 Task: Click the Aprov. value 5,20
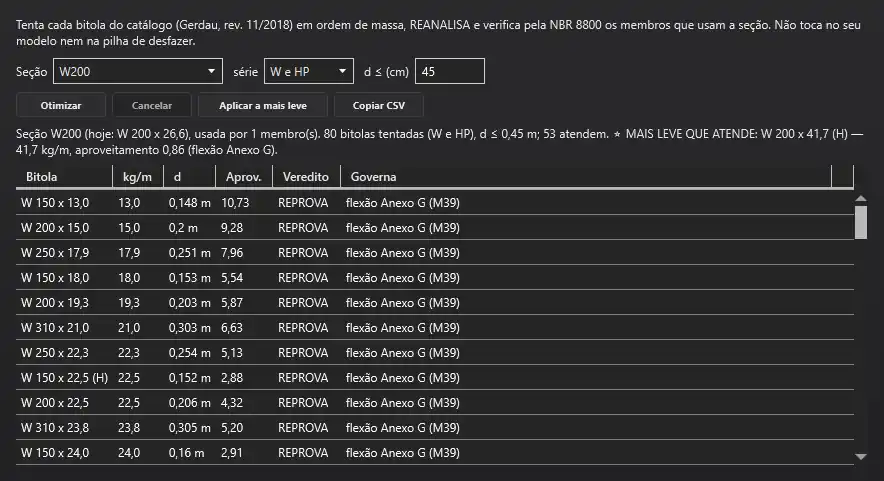[x=232, y=428]
